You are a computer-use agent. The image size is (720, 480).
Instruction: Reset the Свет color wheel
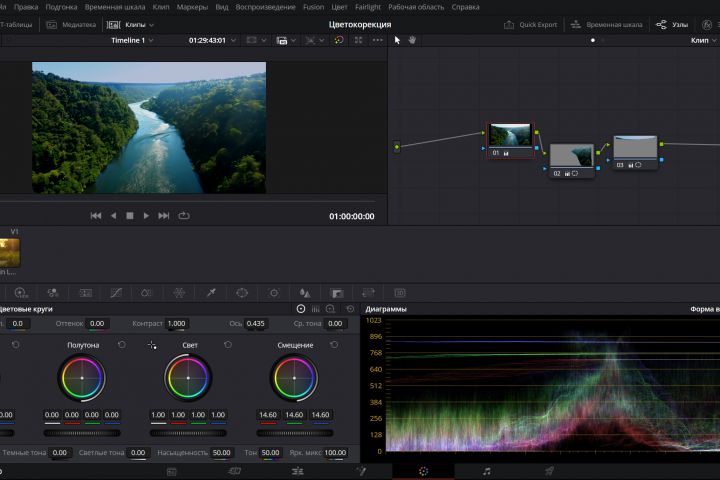[x=227, y=345]
